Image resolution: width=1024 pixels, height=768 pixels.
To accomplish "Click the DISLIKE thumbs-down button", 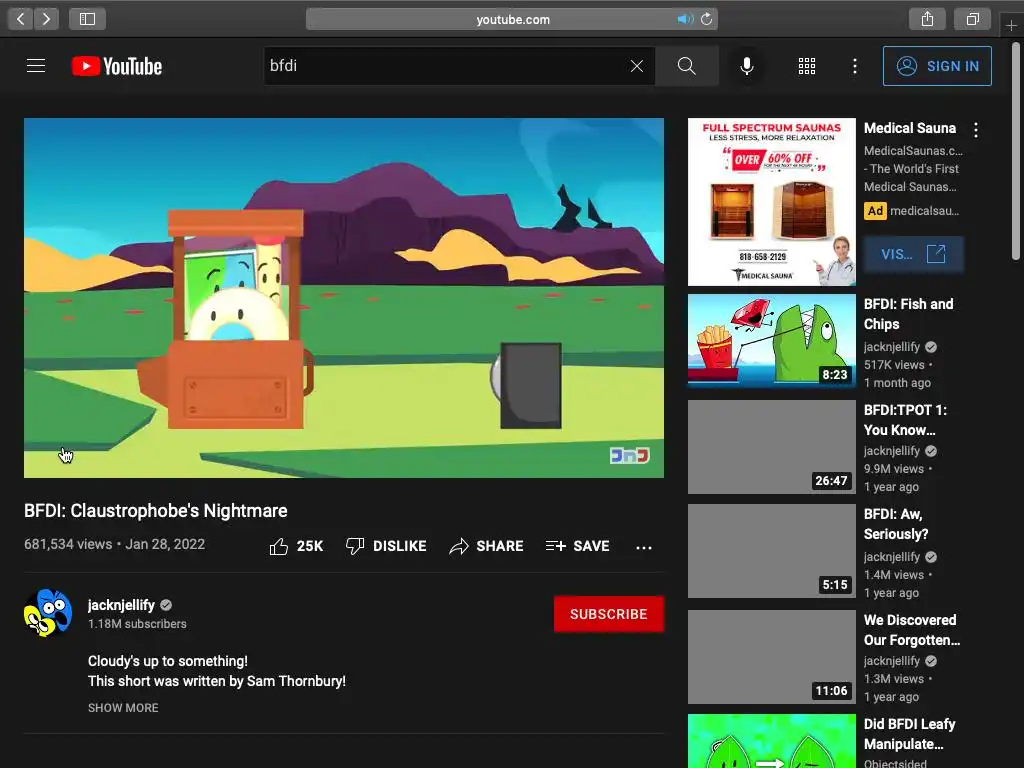I will click(386, 546).
